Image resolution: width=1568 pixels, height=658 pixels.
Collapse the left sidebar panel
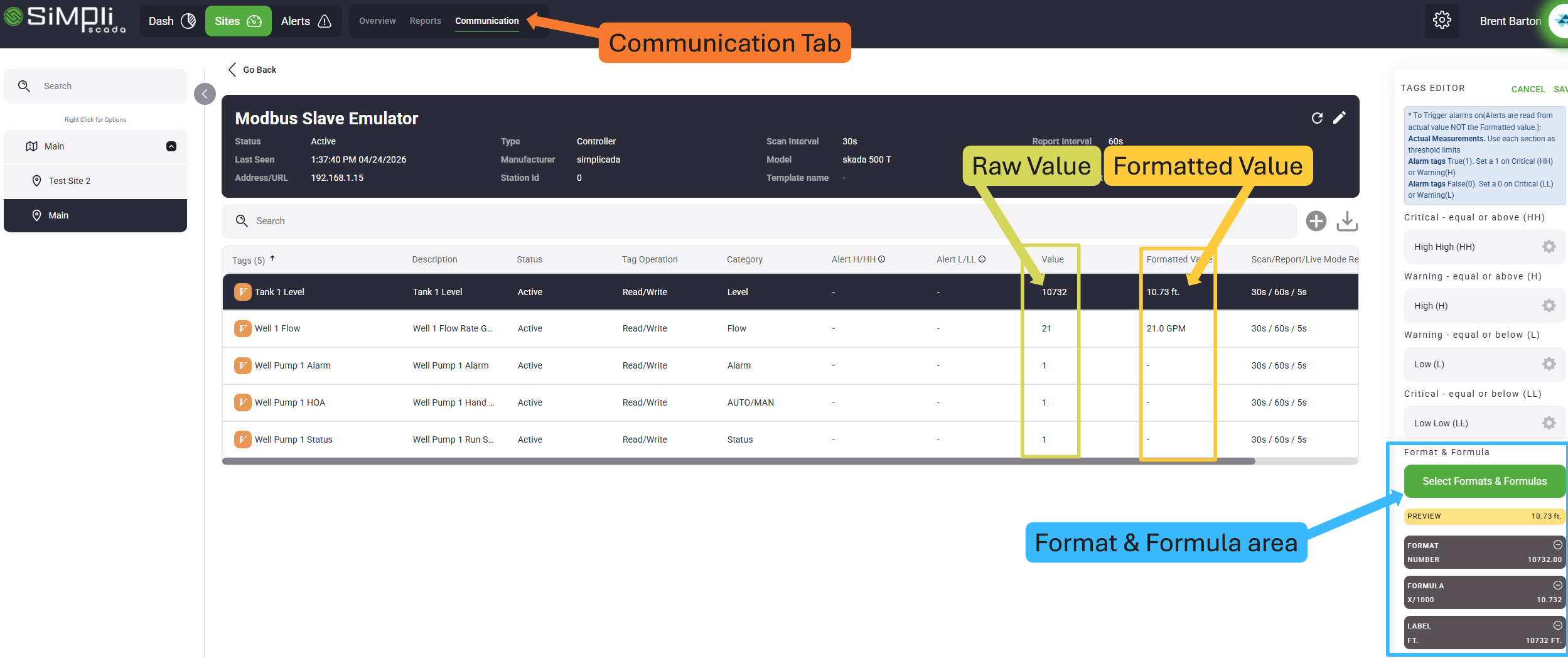[205, 94]
